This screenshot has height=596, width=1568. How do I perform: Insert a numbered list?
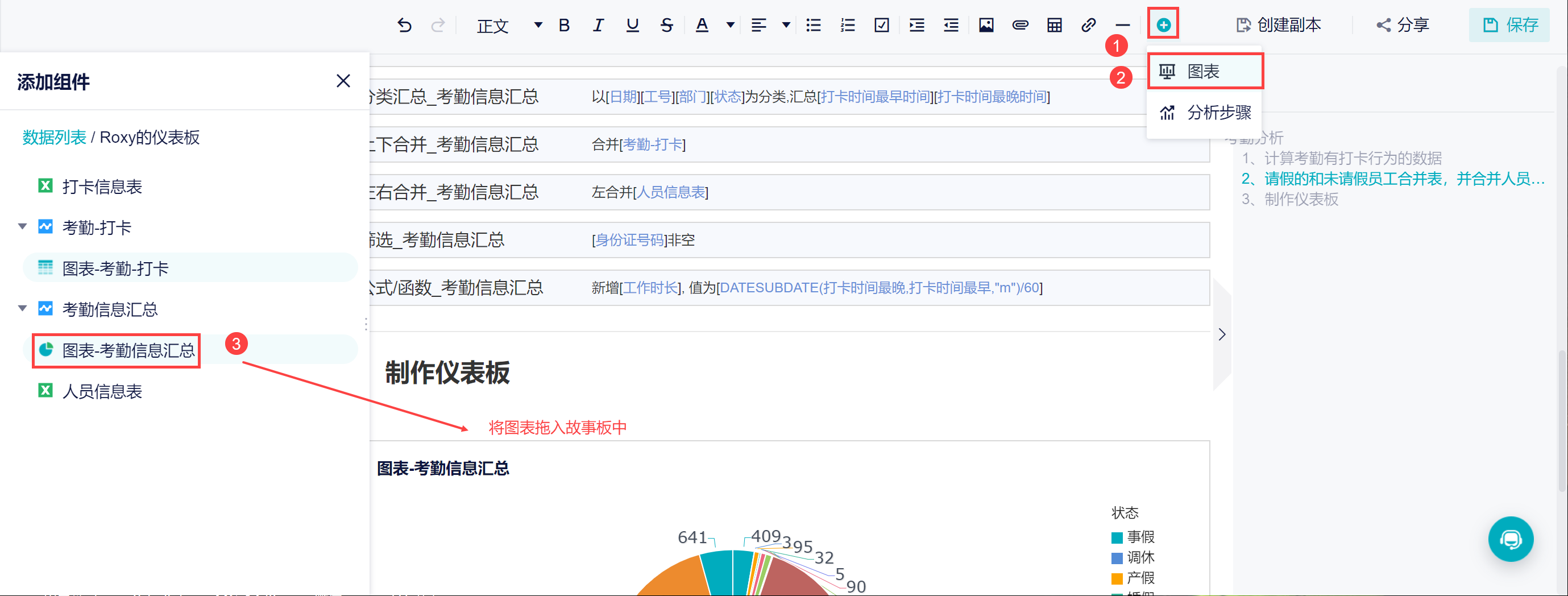[847, 25]
